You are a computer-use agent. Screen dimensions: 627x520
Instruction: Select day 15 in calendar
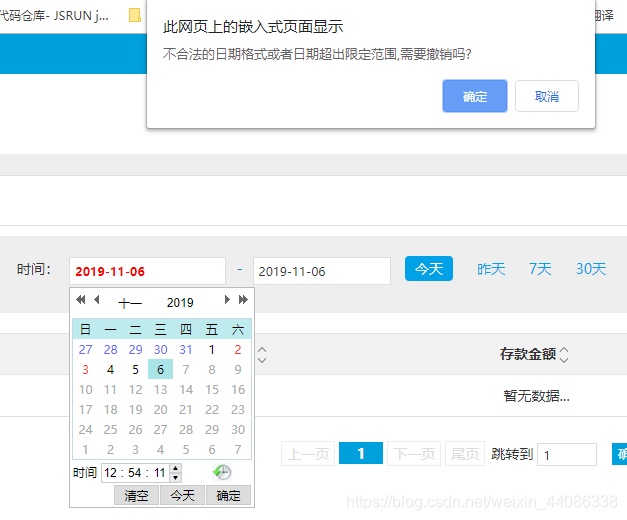coord(212,389)
